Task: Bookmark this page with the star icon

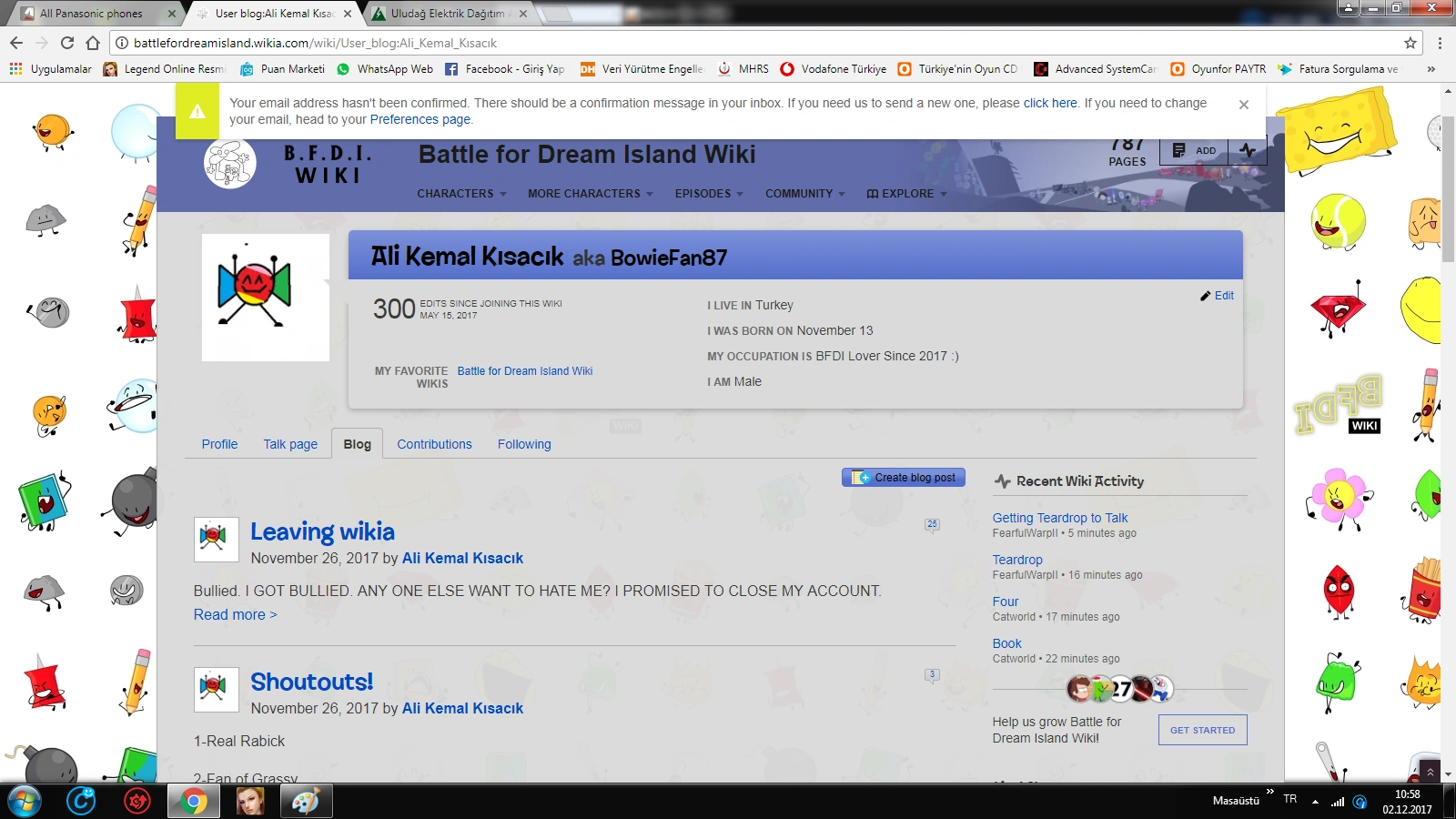Action: pos(1410,43)
